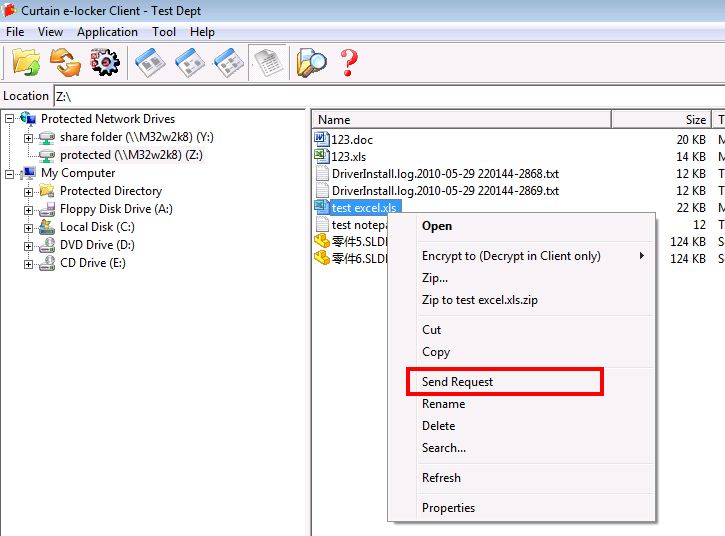This screenshot has width=725, height=536.
Task: Click the yellow SolidWorks icon of 零件5
Action: coord(322,241)
